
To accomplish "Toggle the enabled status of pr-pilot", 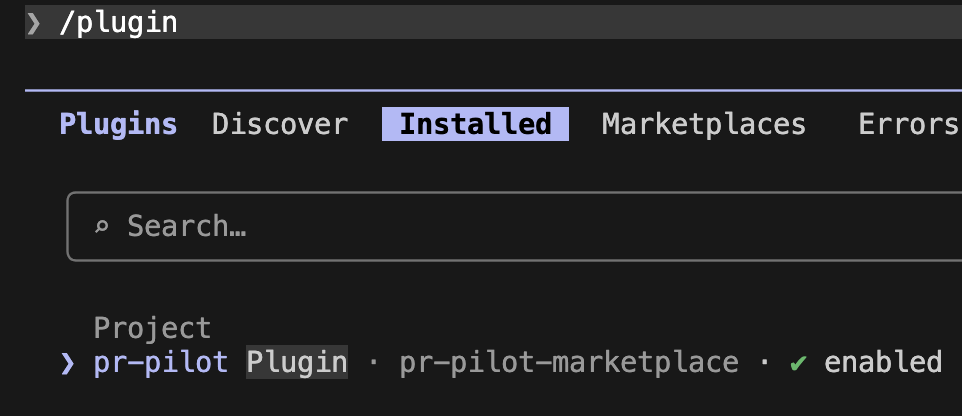I will (x=882, y=362).
